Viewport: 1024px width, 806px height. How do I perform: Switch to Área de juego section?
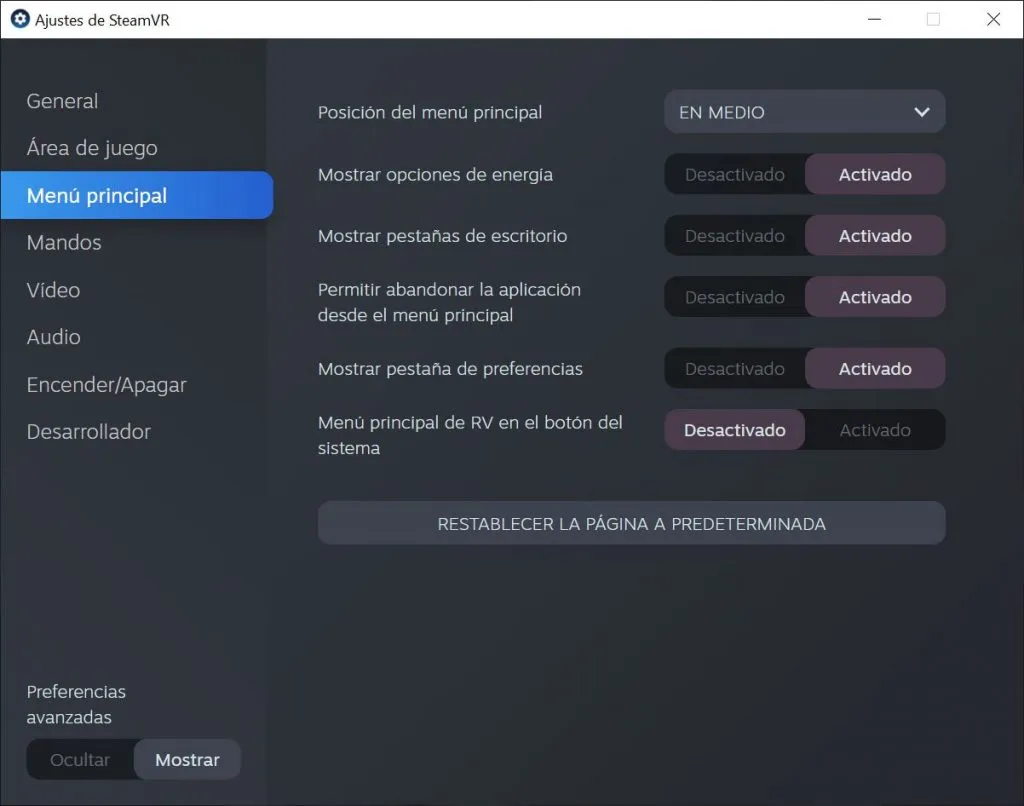coord(92,148)
